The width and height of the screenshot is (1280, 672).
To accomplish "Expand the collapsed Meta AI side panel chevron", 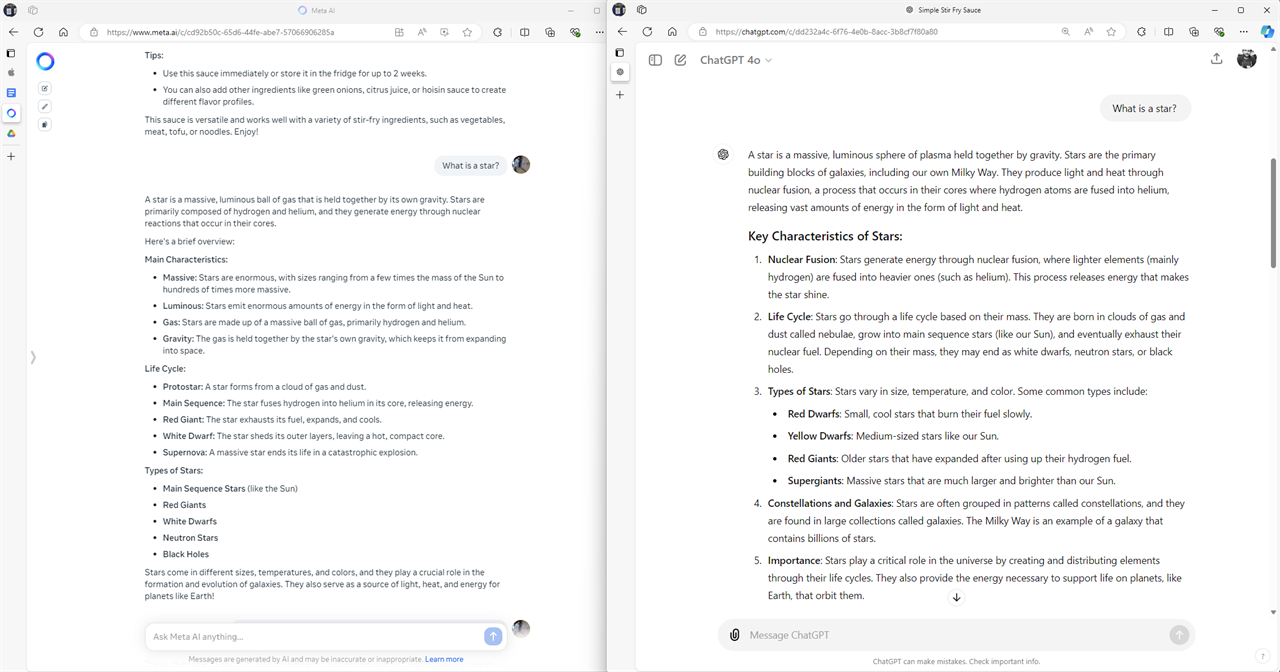I will click(33, 357).
